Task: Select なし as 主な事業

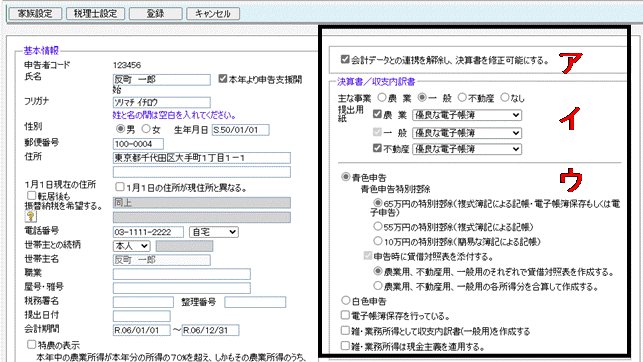Action: click(x=505, y=97)
